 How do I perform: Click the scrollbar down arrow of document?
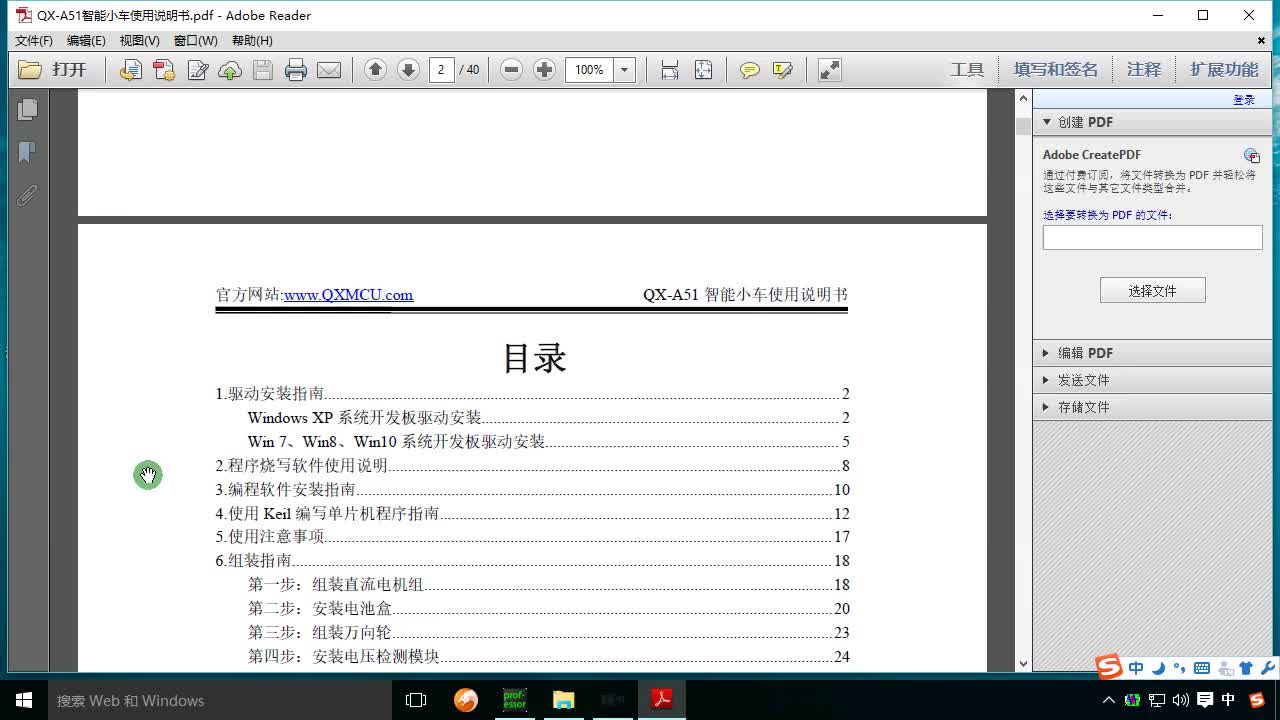coord(1023,663)
